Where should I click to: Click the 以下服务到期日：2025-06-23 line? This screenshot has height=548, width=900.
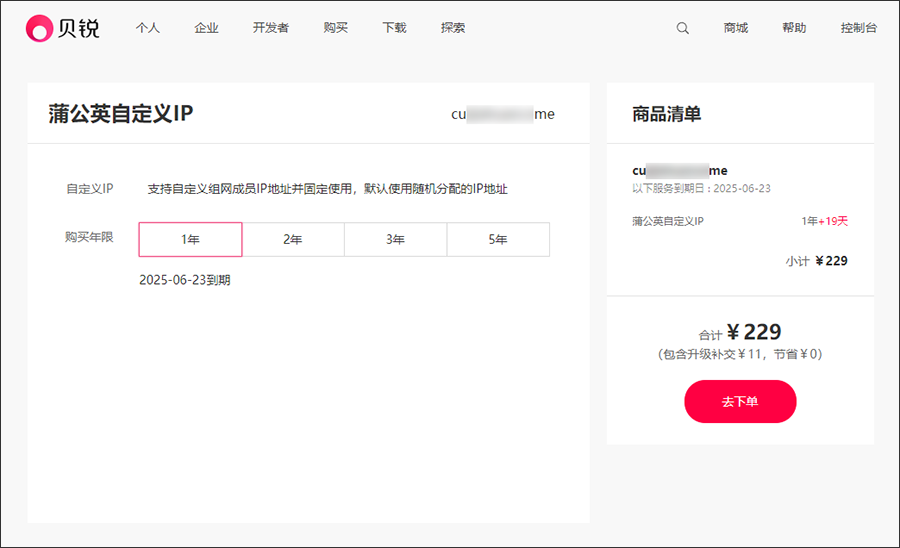[701, 188]
